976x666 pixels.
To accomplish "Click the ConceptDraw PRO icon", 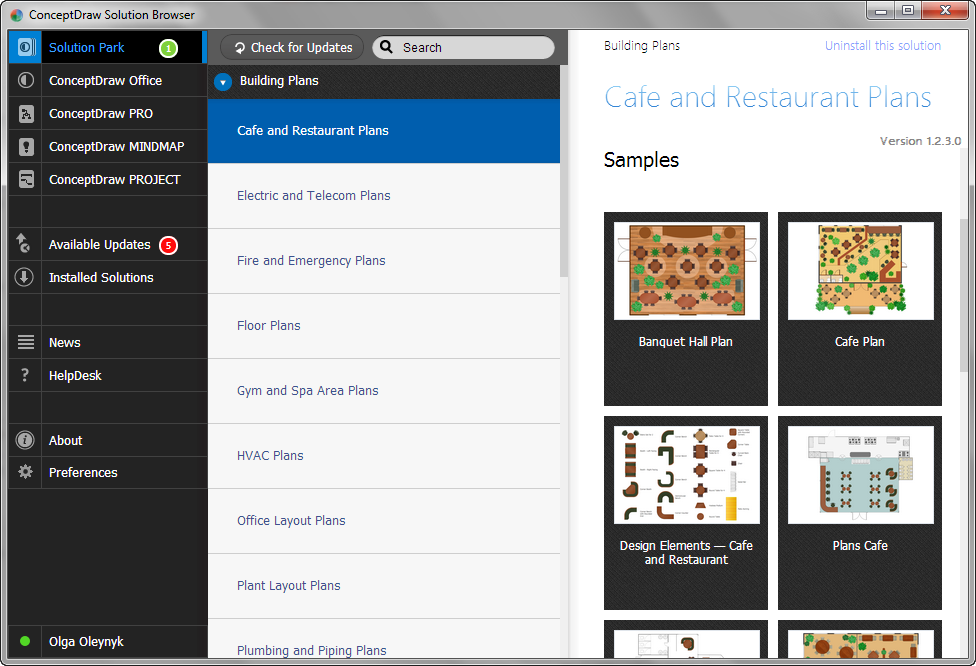I will point(26,113).
